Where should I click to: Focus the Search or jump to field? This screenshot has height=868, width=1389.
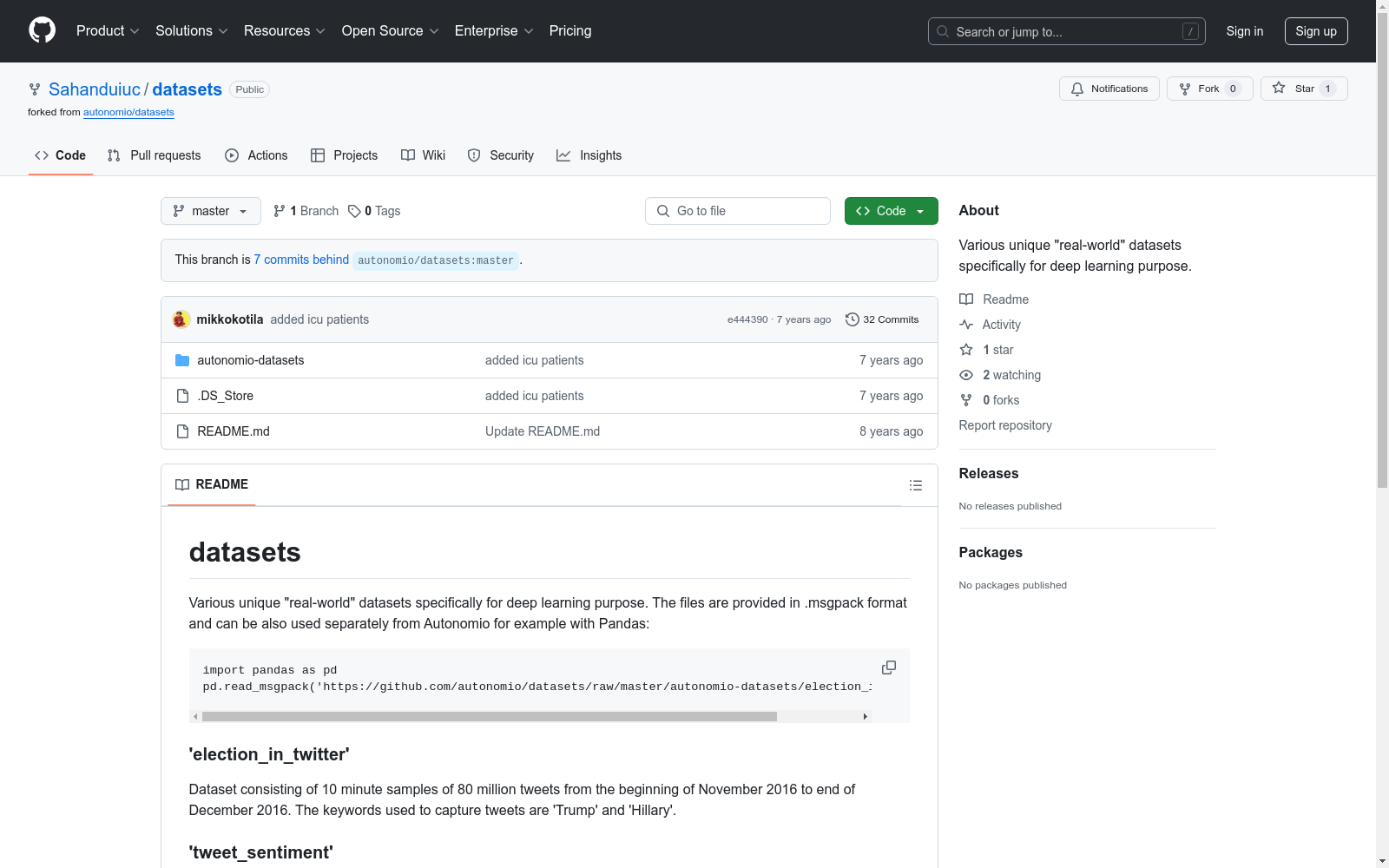1067,31
